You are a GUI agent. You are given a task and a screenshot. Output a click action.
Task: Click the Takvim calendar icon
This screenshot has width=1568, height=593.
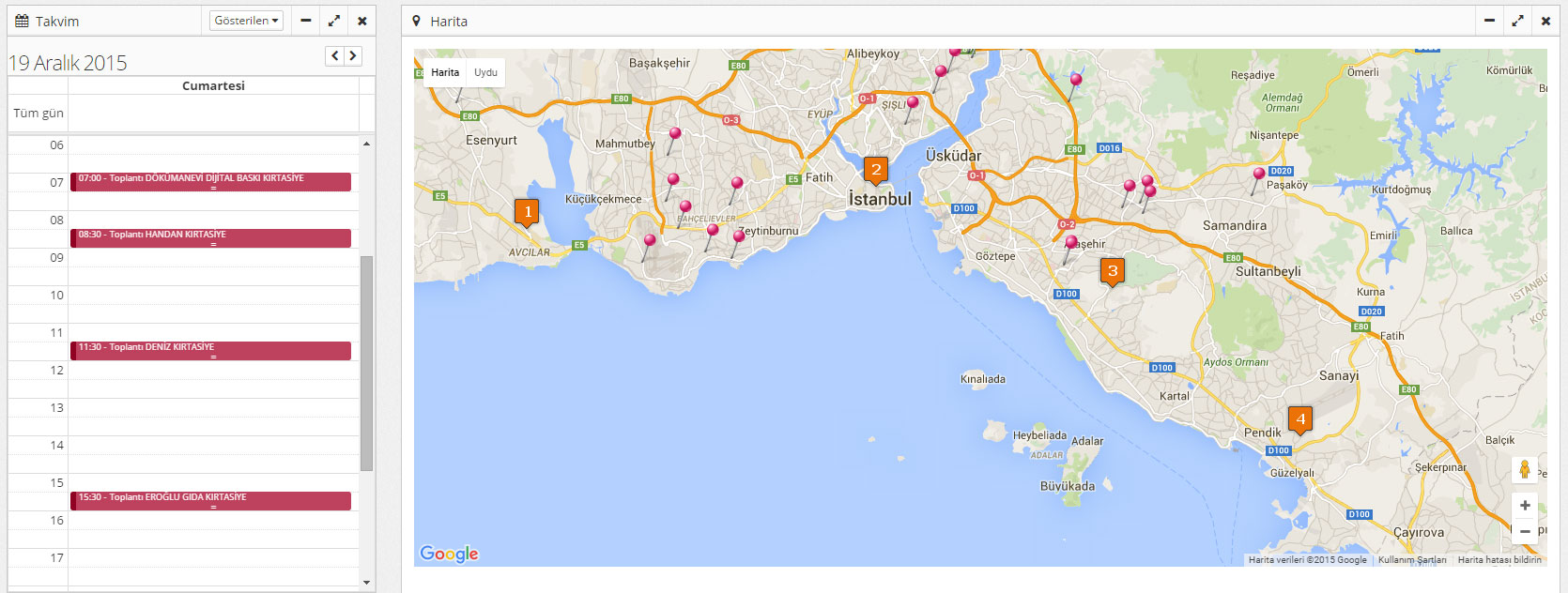[22, 21]
